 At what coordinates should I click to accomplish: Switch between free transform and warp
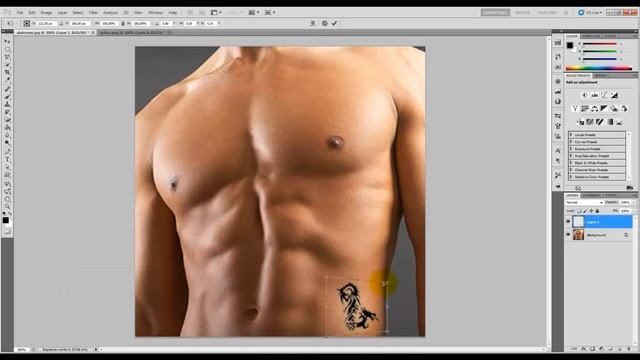coord(313,23)
